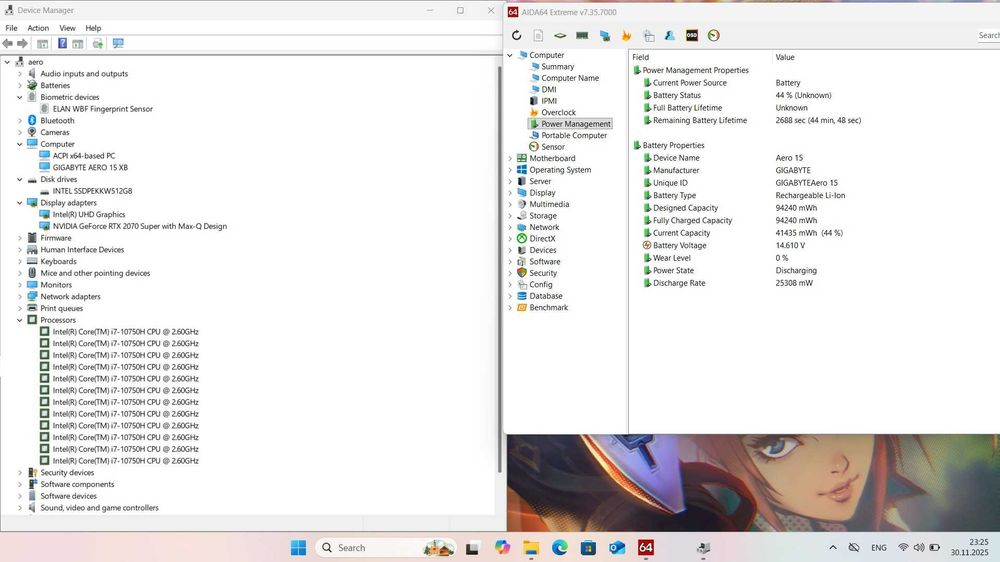Click the battery icon in system tray
The width and height of the screenshot is (1000, 562).
[935, 547]
